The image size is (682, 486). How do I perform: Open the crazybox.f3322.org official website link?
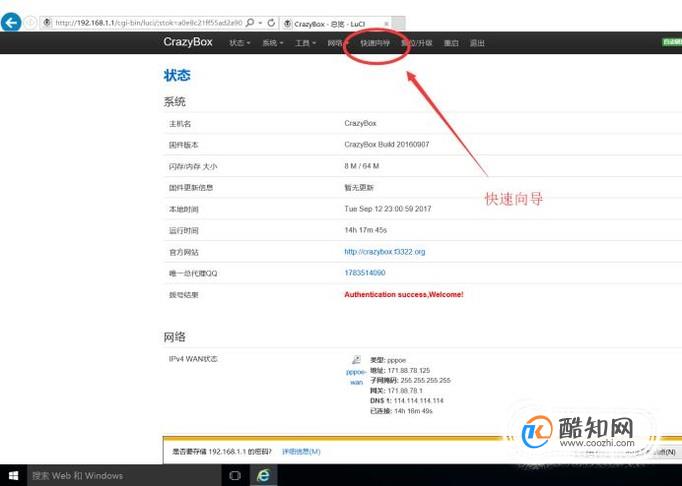click(384, 251)
